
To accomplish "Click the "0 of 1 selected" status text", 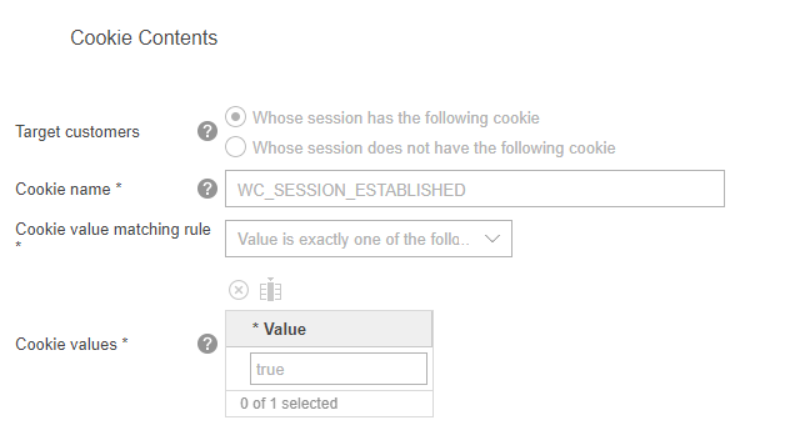I will [x=289, y=403].
